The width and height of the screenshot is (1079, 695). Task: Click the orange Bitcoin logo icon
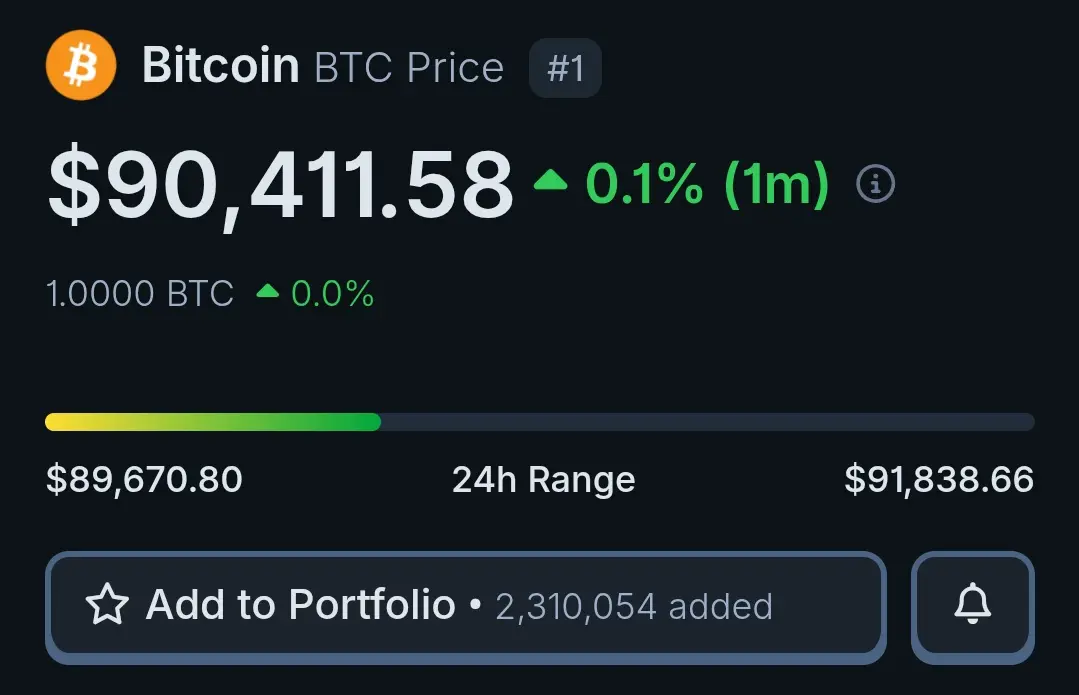click(x=81, y=66)
